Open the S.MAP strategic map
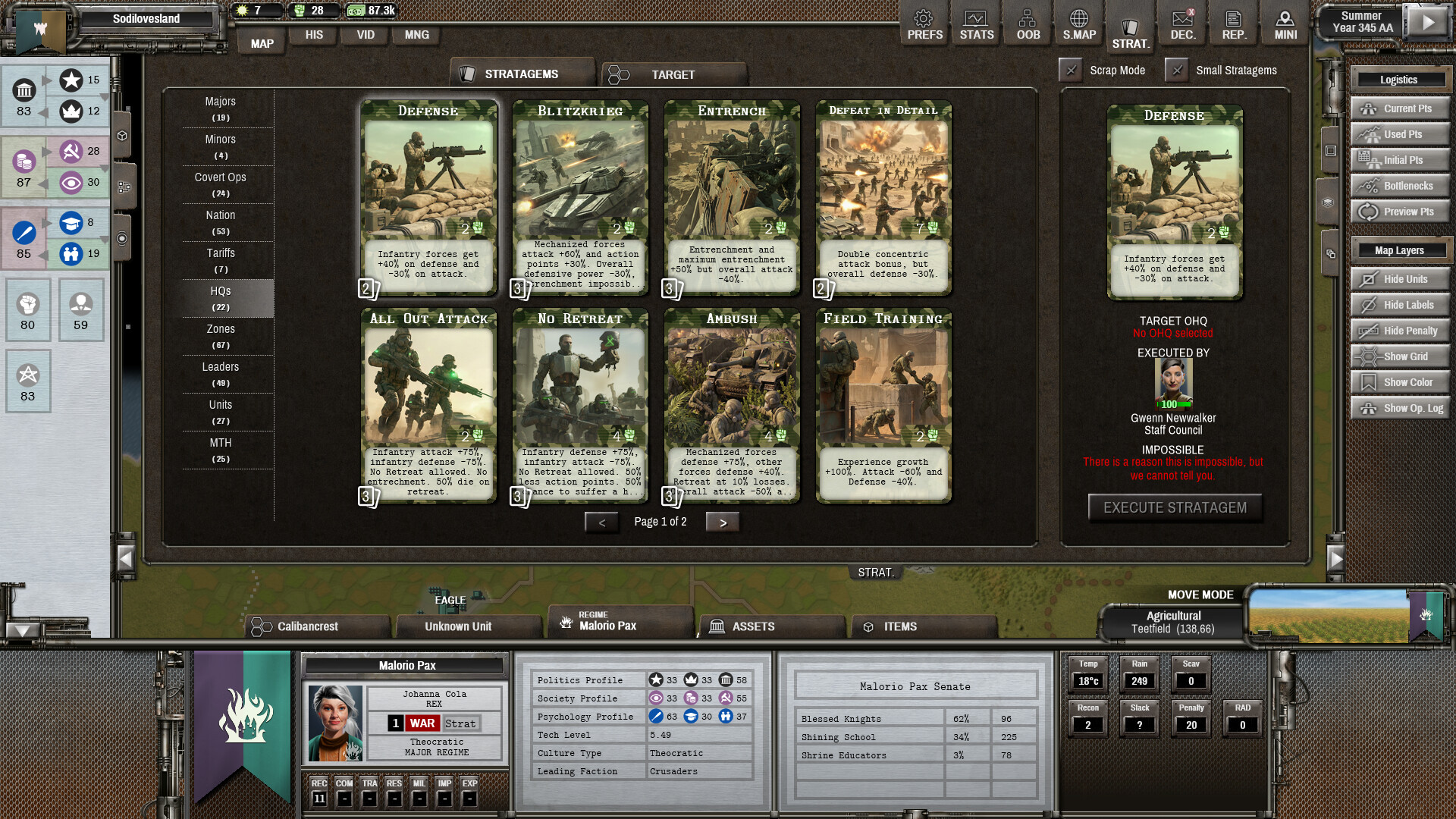This screenshot has width=1456, height=819. tap(1079, 24)
